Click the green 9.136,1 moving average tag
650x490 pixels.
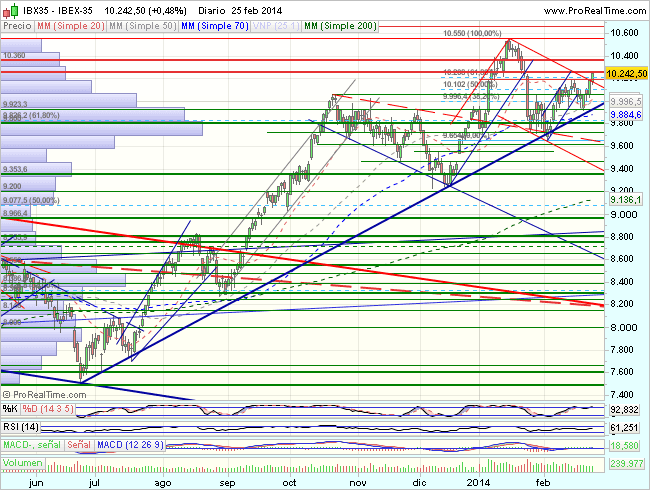[x=626, y=200]
